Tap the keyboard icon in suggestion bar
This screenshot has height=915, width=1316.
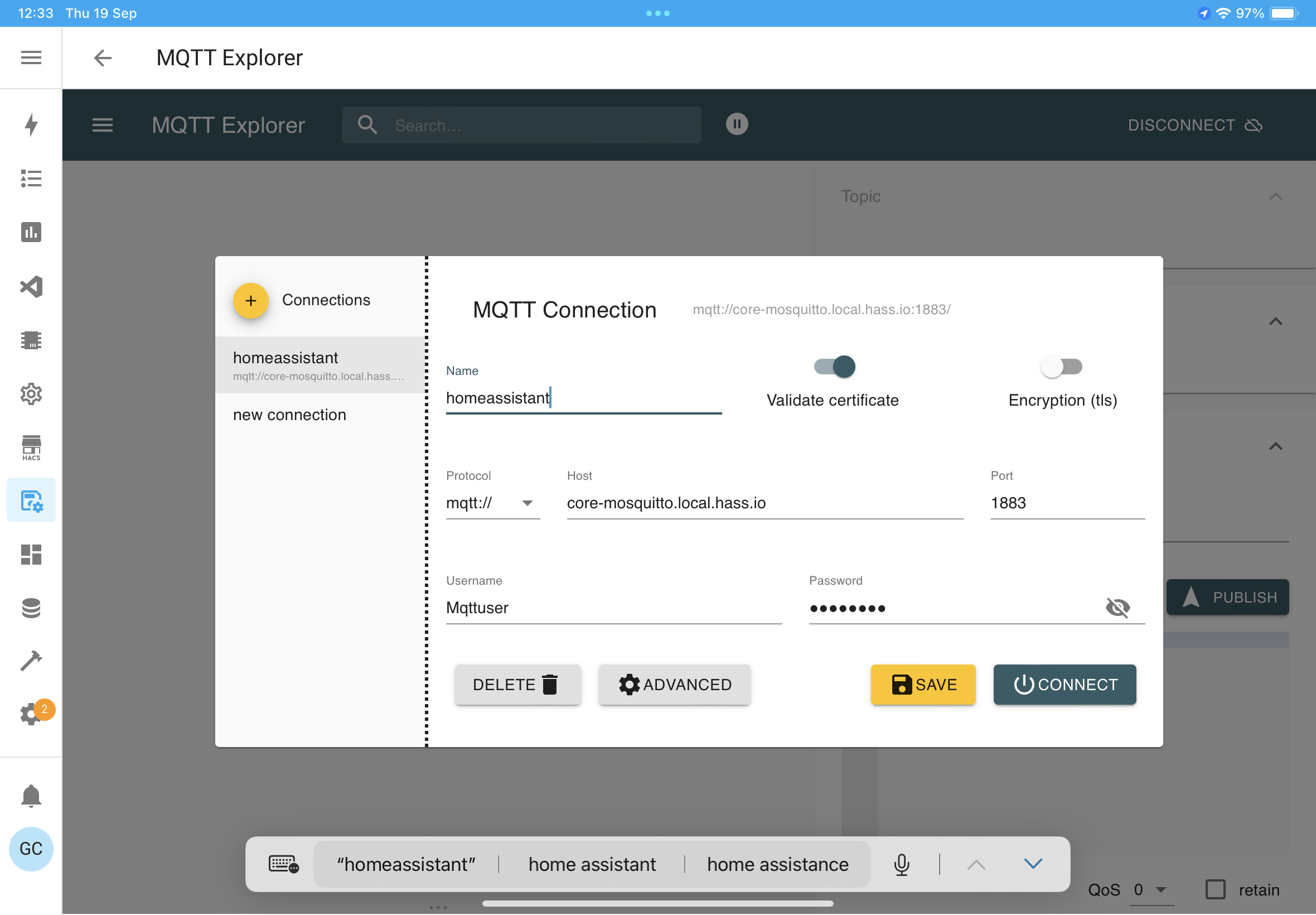pos(284,864)
